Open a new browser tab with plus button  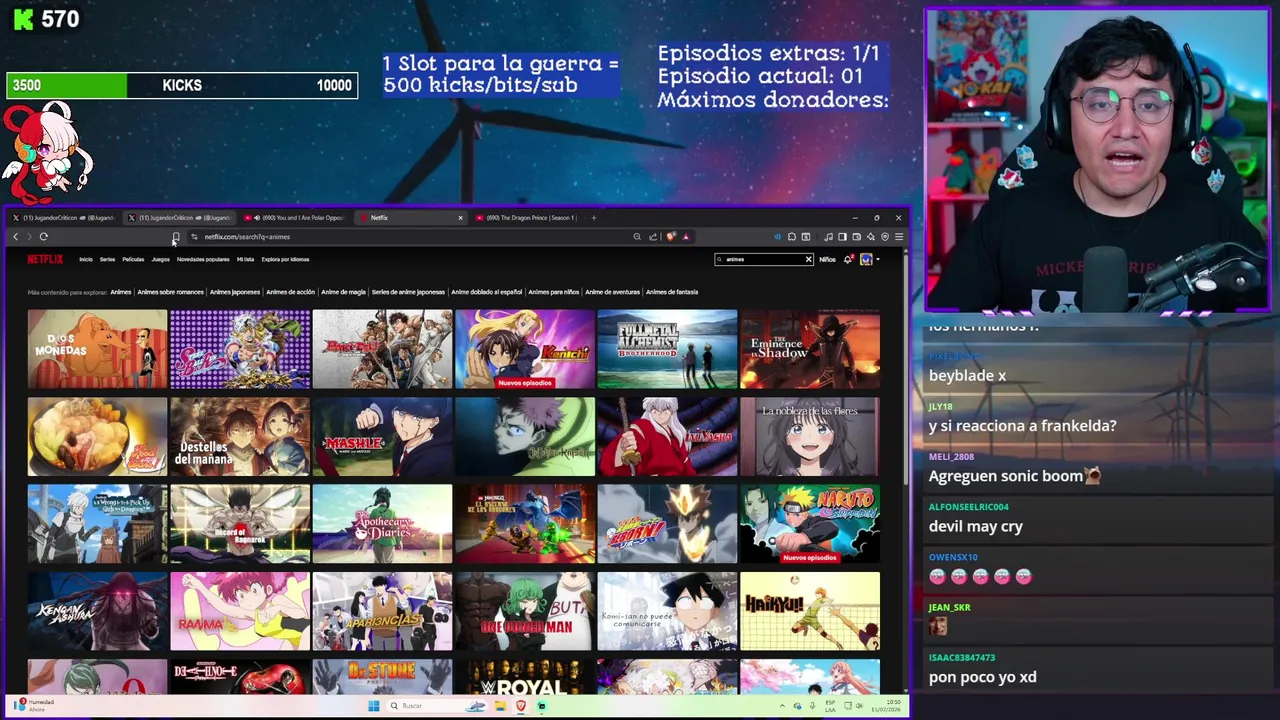point(593,217)
